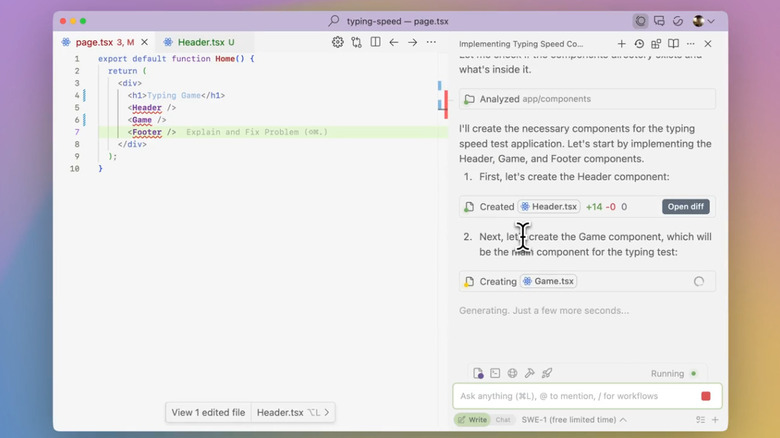Open the editor more actions ellipsis menu
Viewport: 780px width, 438px height.
431,43
